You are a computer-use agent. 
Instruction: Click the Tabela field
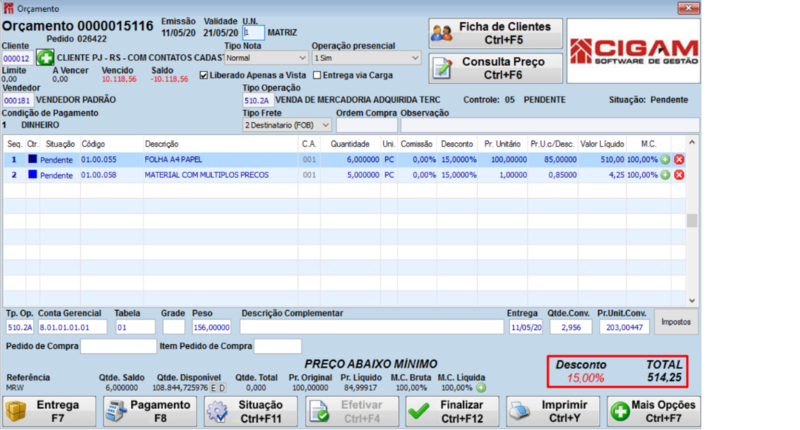click(135, 327)
